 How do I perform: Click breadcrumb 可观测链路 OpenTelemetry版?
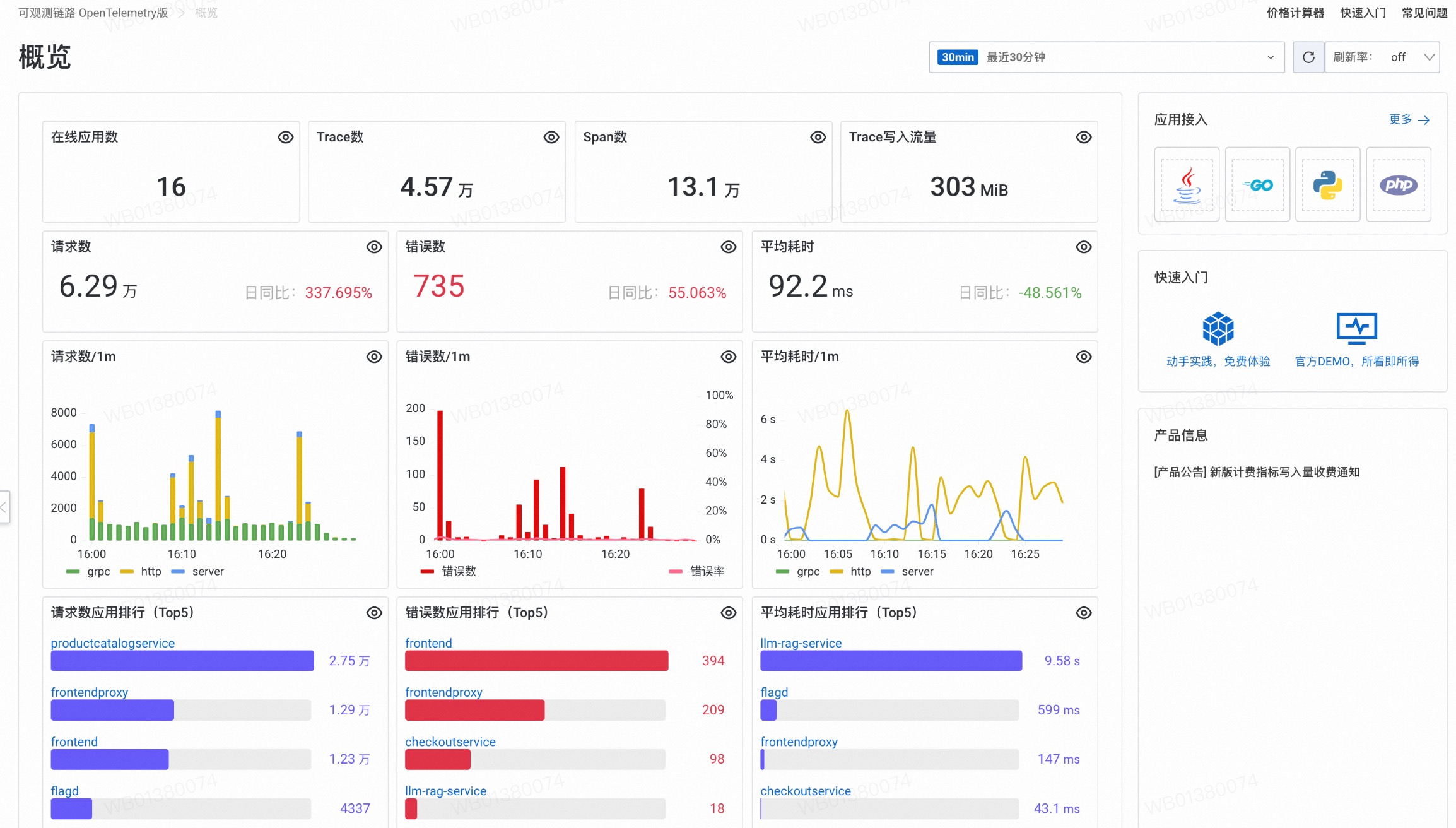coord(93,13)
